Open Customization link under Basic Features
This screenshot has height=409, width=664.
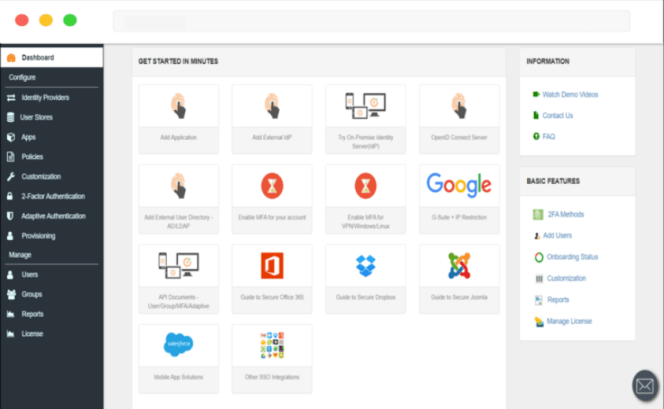566,278
